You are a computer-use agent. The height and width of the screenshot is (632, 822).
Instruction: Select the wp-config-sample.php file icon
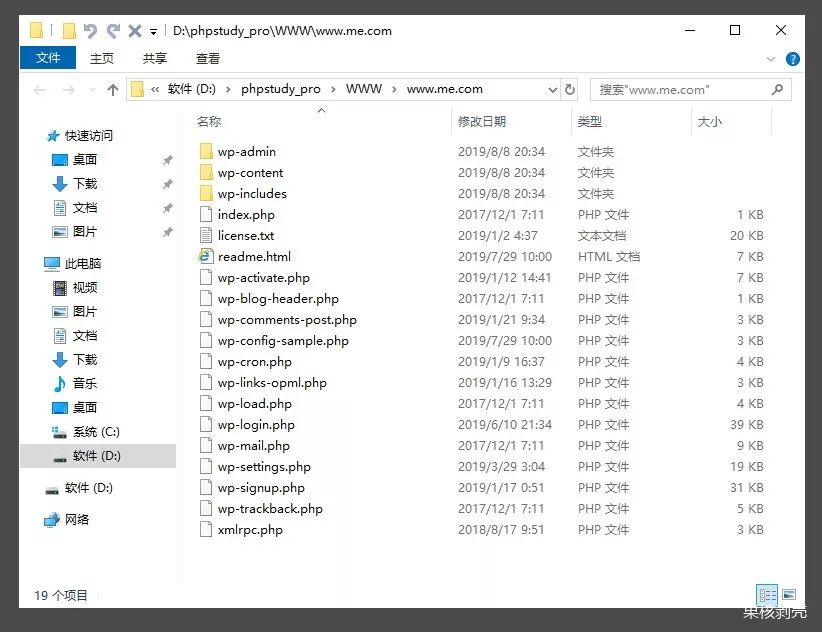(x=206, y=341)
